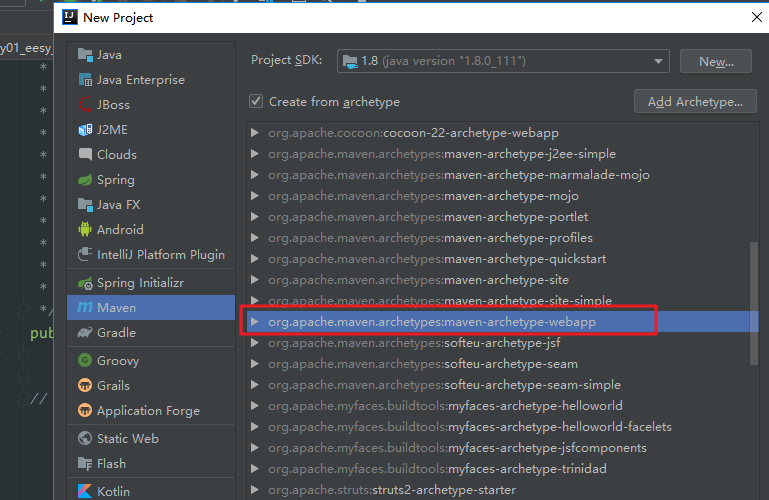Select the Flash icon
Viewport: 769px width, 500px height.
coord(85,463)
